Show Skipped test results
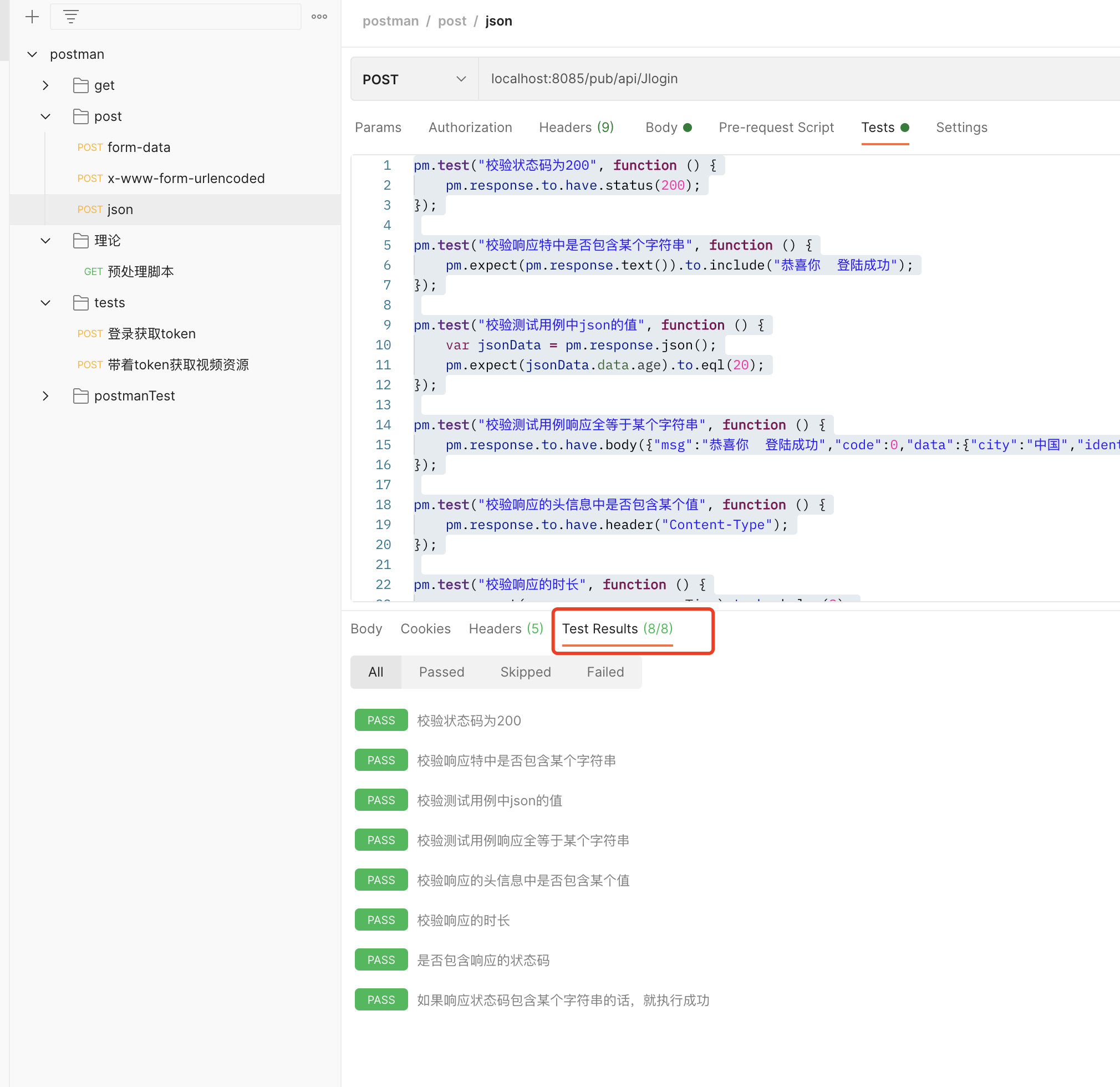 [525, 672]
